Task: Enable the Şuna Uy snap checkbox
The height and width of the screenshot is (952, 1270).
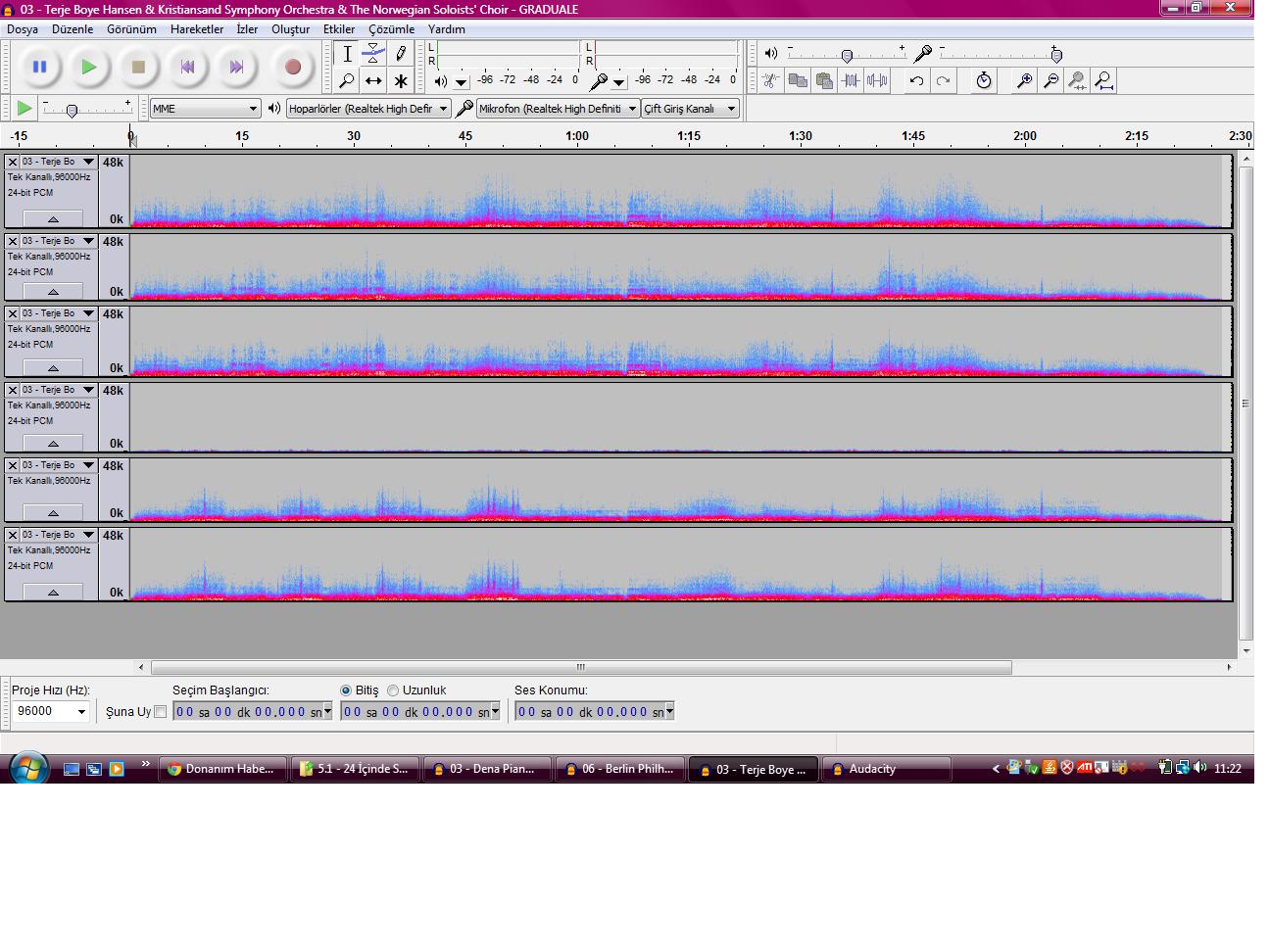Action: tap(161, 712)
